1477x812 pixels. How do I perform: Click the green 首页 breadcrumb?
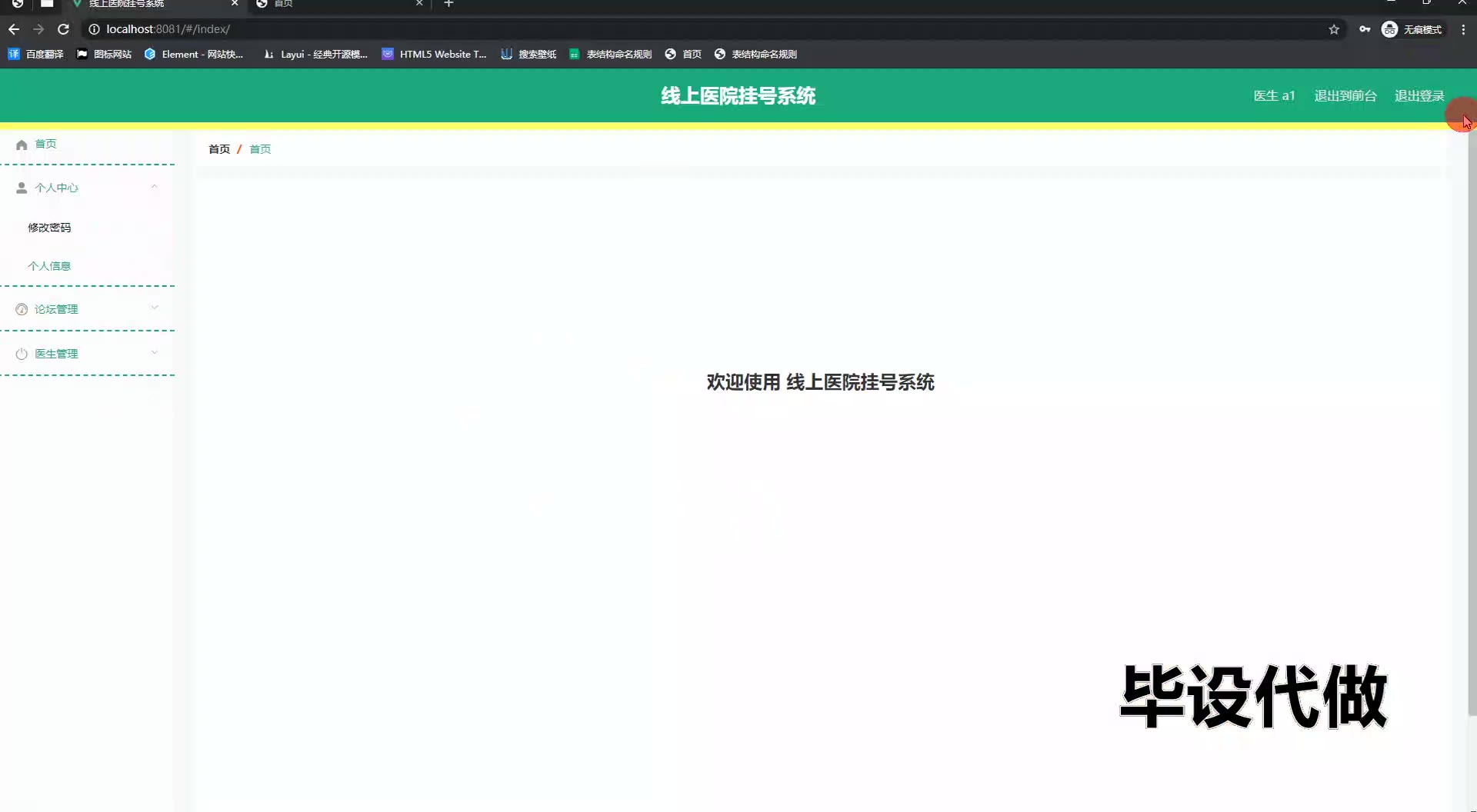click(x=260, y=149)
